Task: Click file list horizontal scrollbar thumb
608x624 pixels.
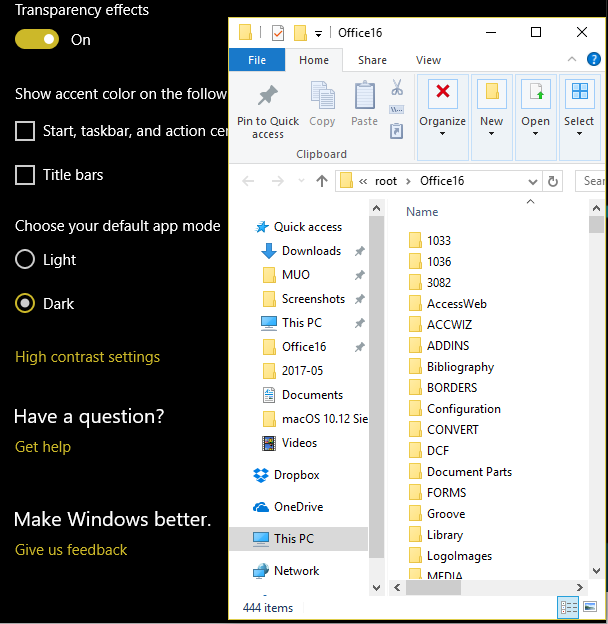Action: click(433, 587)
